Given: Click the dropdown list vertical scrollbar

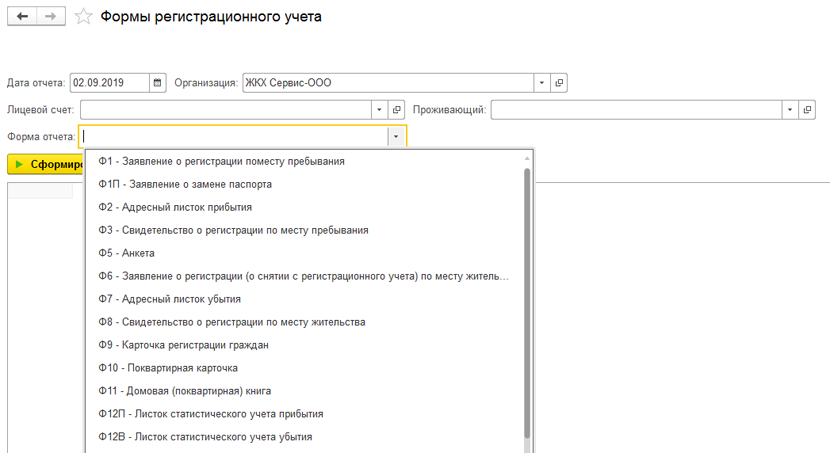Looking at the screenshot, I should pos(527,300).
